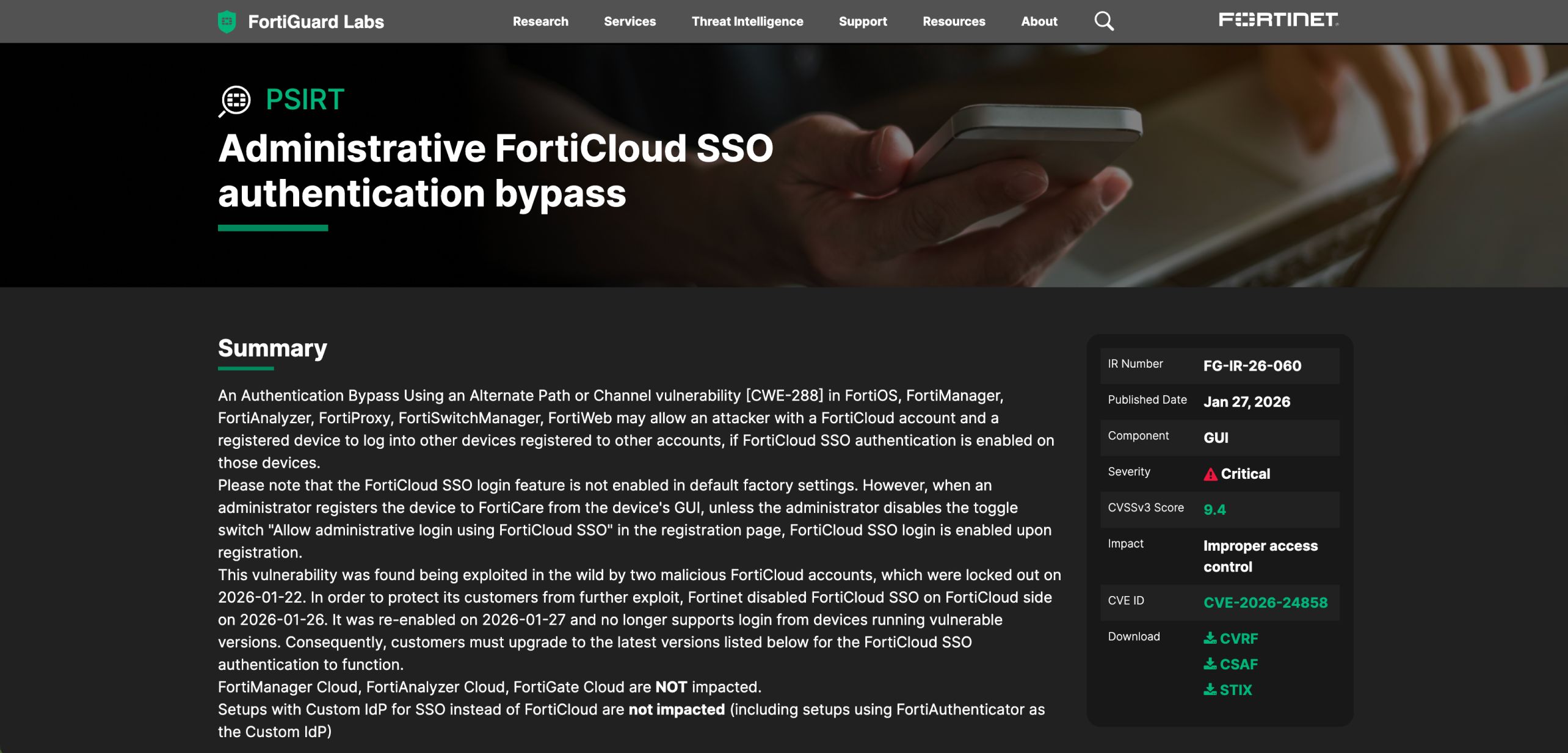Viewport: 1568px width, 753px height.
Task: Open the Services menu
Action: pyautogui.click(x=630, y=21)
